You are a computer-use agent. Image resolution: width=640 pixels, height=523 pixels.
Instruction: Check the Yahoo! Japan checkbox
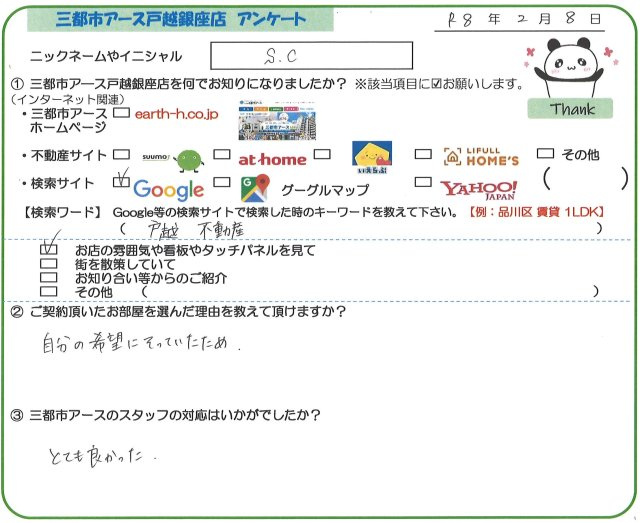click(x=423, y=182)
